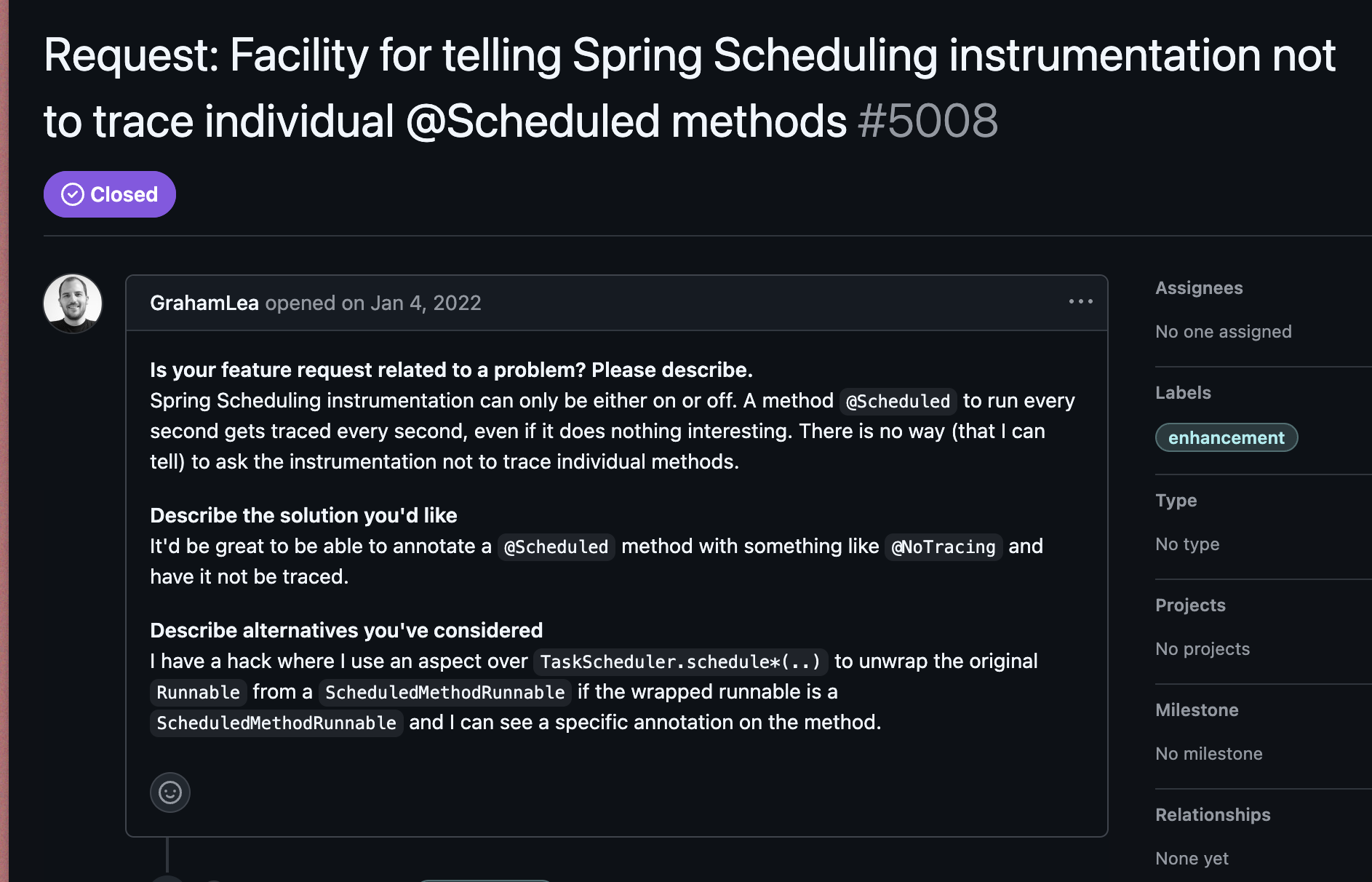Open the Labels sidebar section

(1183, 393)
